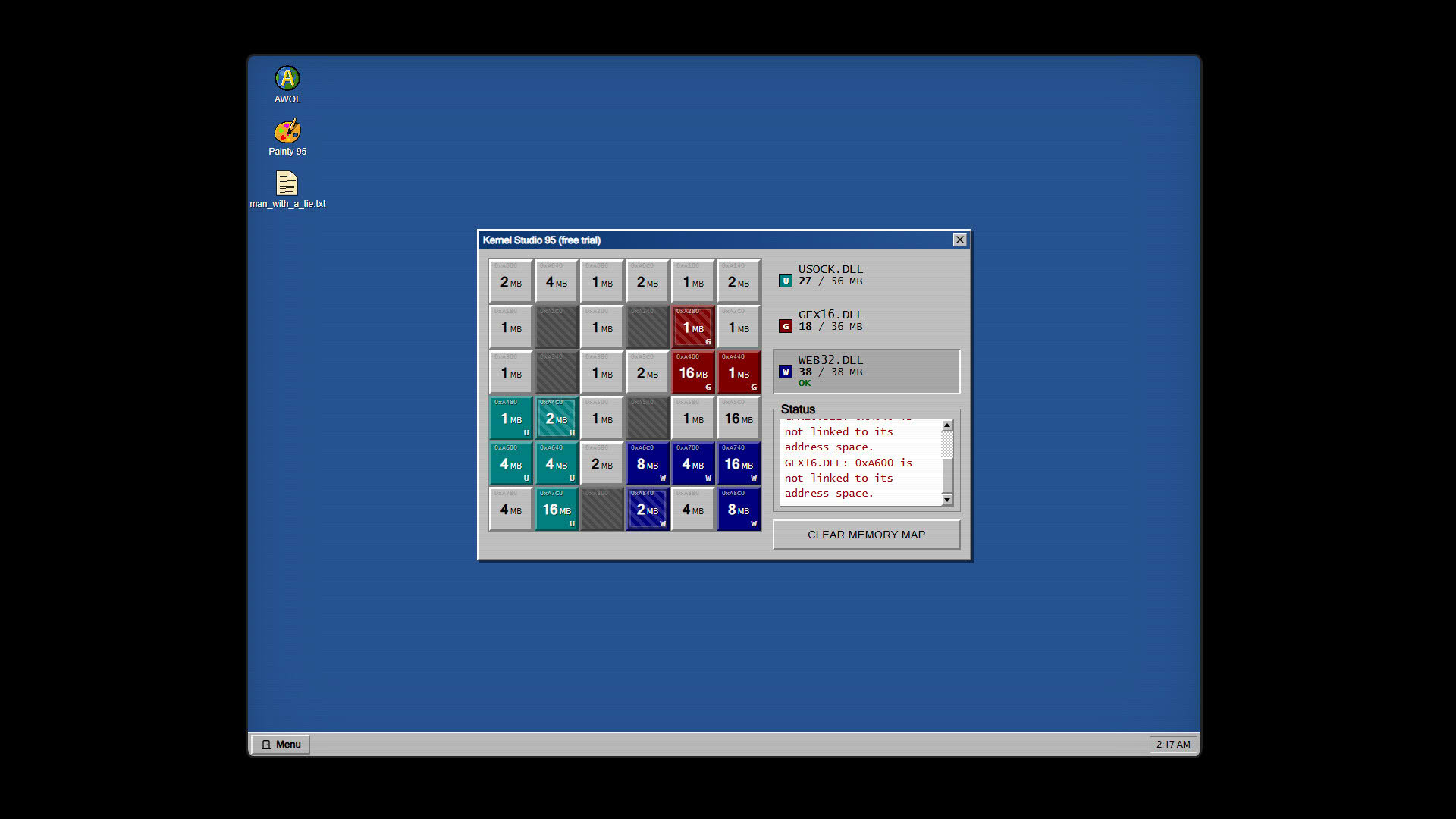Image resolution: width=1456 pixels, height=819 pixels.
Task: Click teal USOCK block 0xA640 (4 MB)
Action: click(557, 463)
